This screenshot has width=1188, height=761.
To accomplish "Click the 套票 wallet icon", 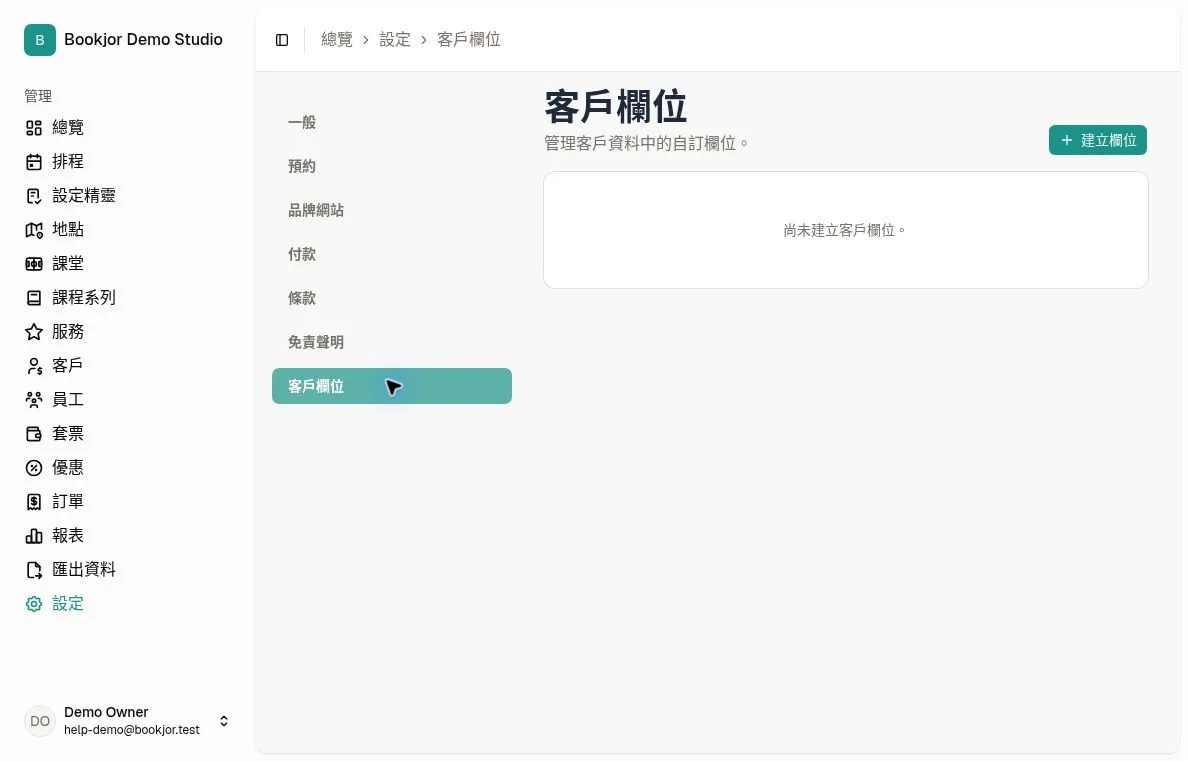I will tap(34, 434).
